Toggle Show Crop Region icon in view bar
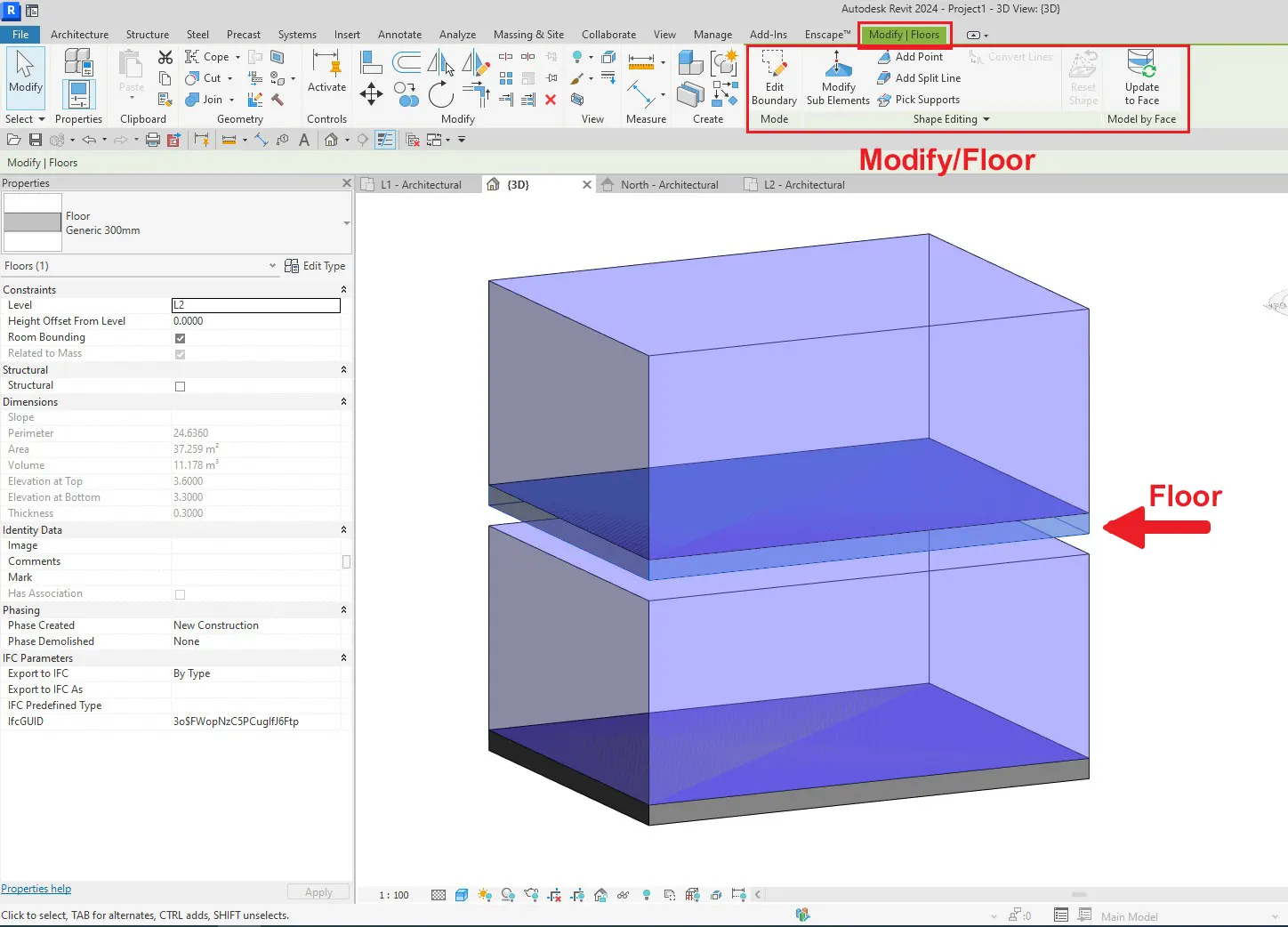Screen dimensions: 1288x927 [x=577, y=895]
